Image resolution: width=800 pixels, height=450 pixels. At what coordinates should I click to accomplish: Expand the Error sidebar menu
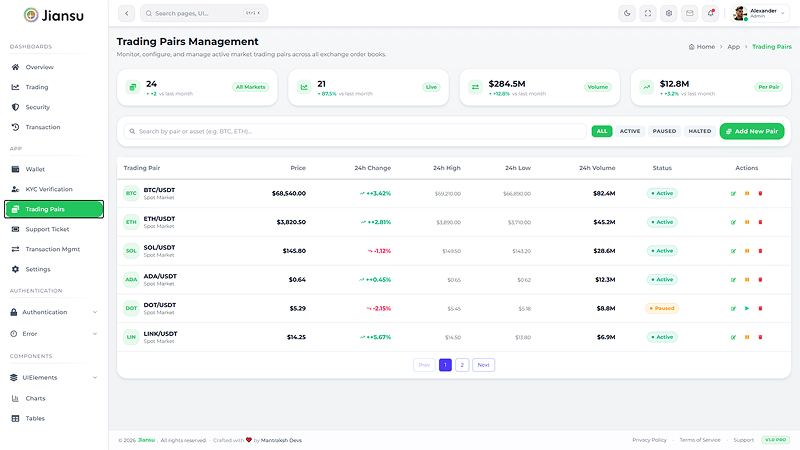coord(54,334)
